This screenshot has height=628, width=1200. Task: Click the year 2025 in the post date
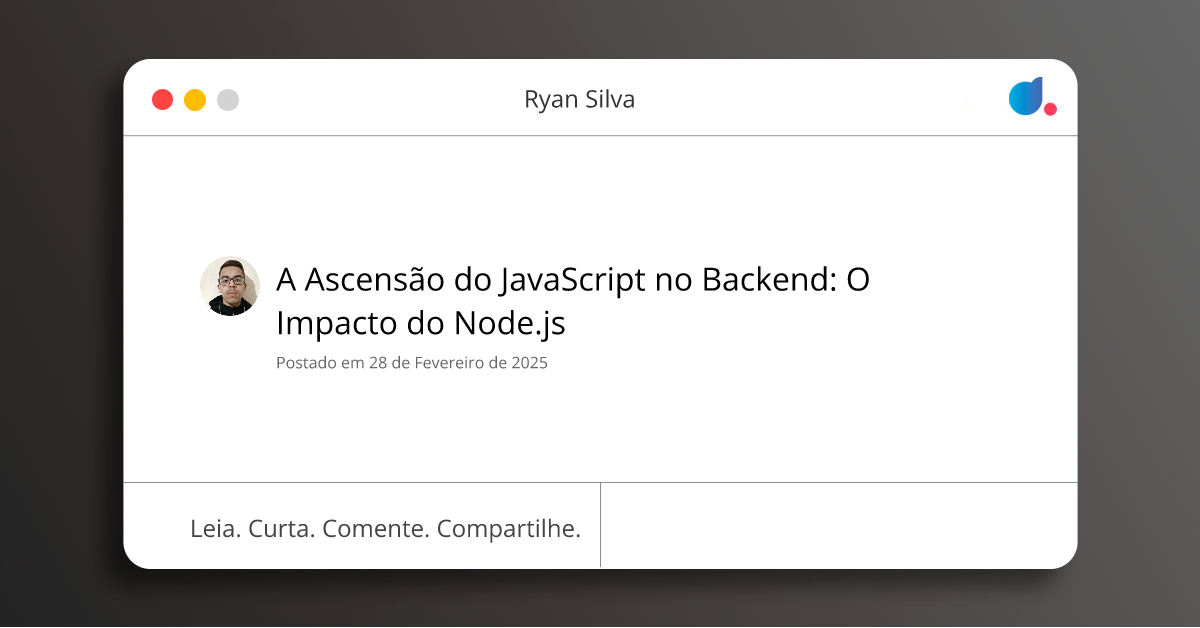point(530,363)
